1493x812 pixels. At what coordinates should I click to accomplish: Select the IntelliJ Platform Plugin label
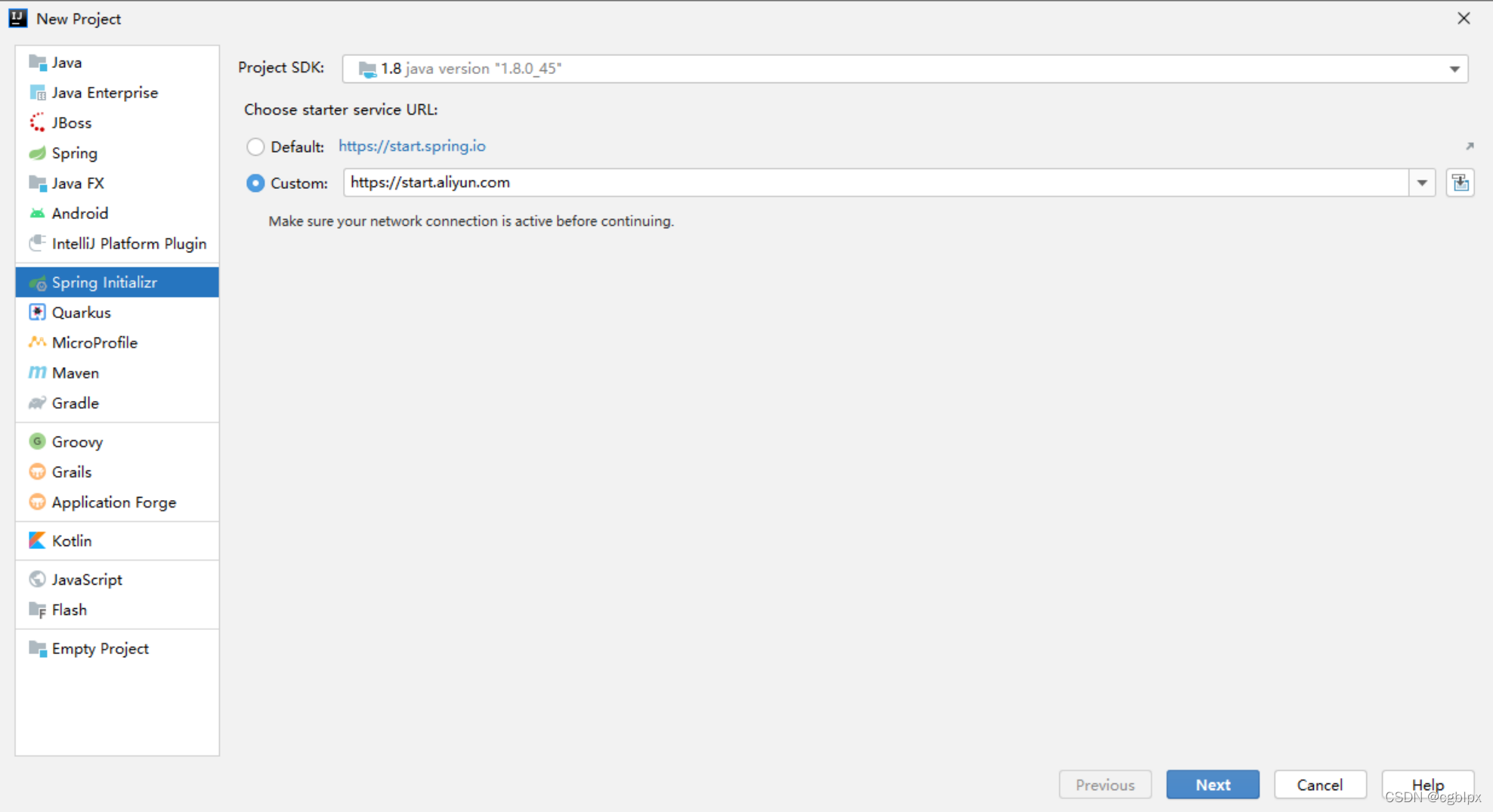[129, 243]
